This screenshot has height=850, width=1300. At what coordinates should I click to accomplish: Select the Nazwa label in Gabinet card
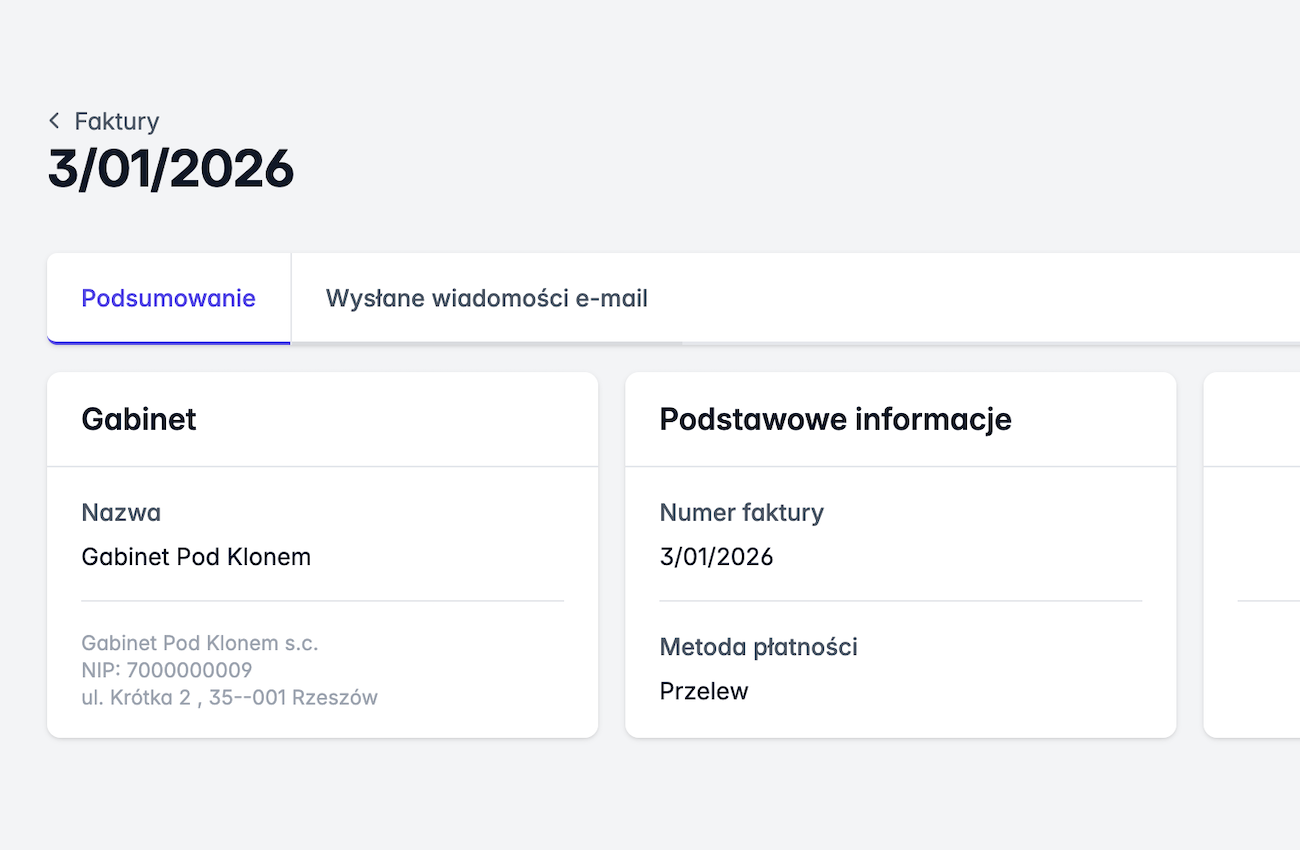tap(121, 512)
